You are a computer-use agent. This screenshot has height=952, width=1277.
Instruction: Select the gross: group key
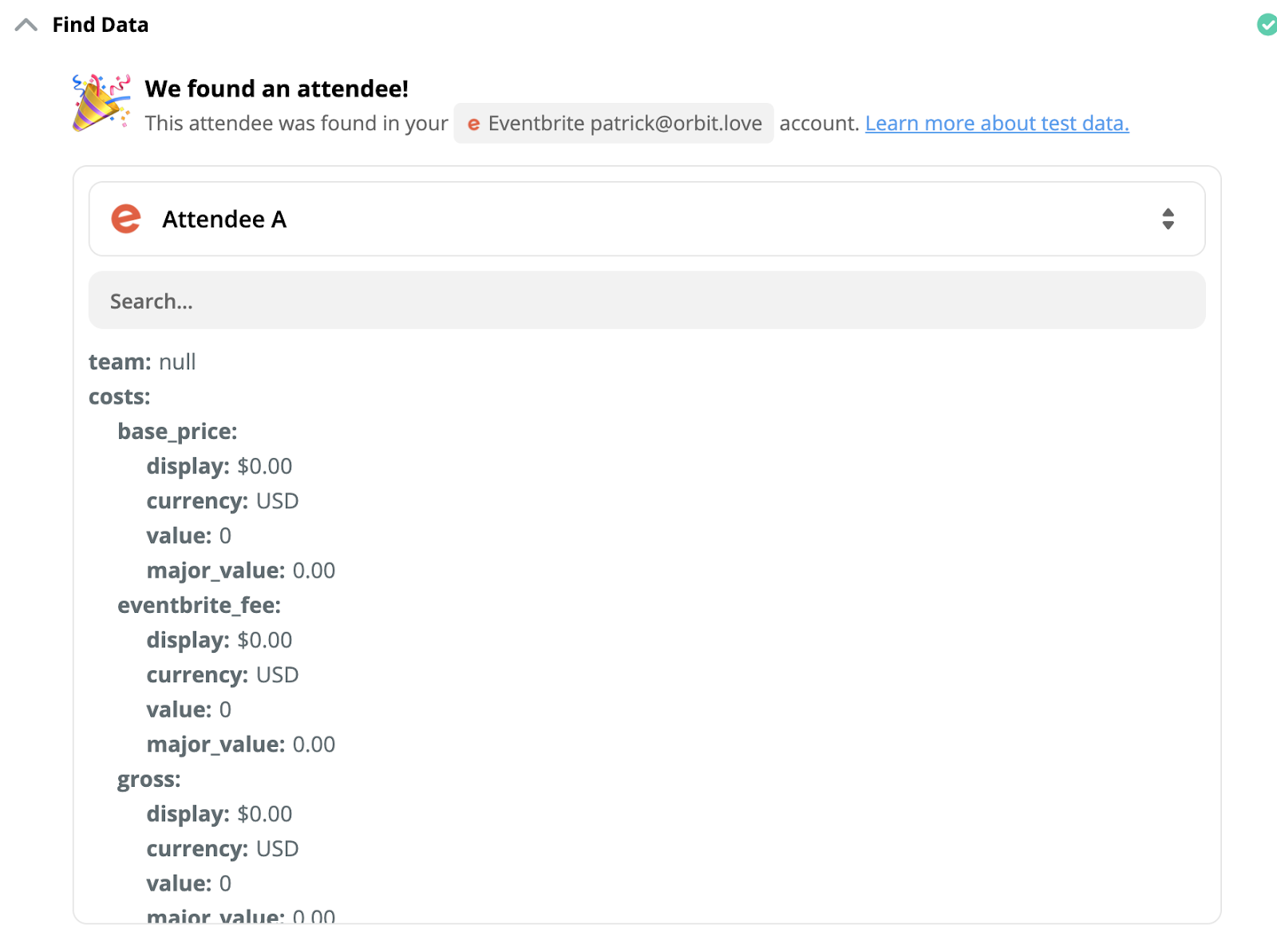tap(148, 780)
